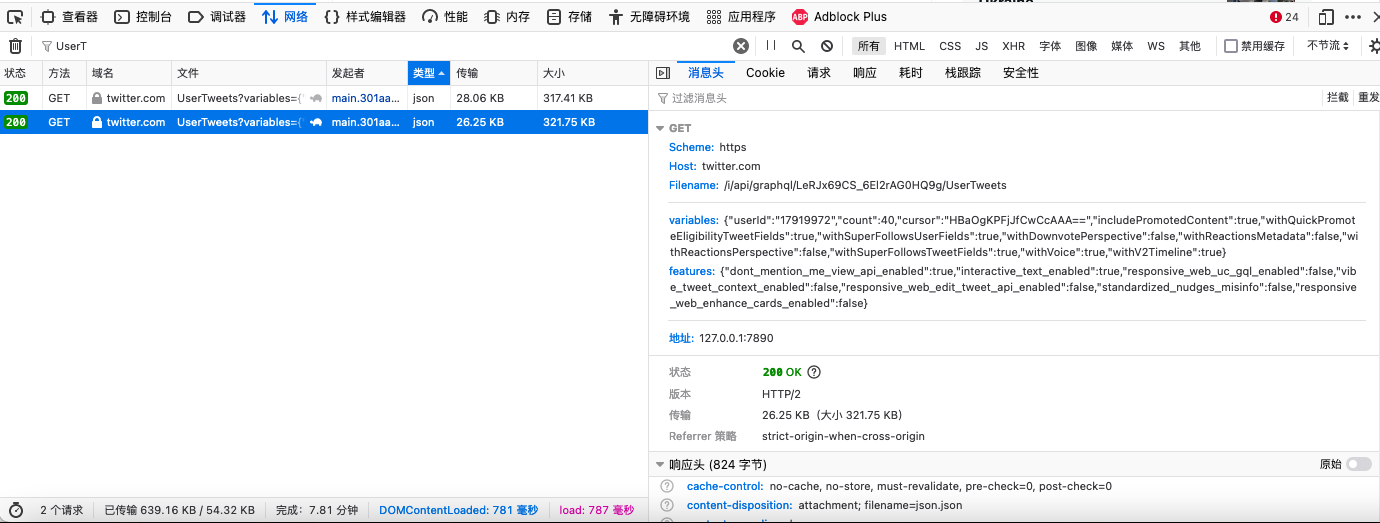Pause network recording
The width and height of the screenshot is (1380, 523).
771,46
